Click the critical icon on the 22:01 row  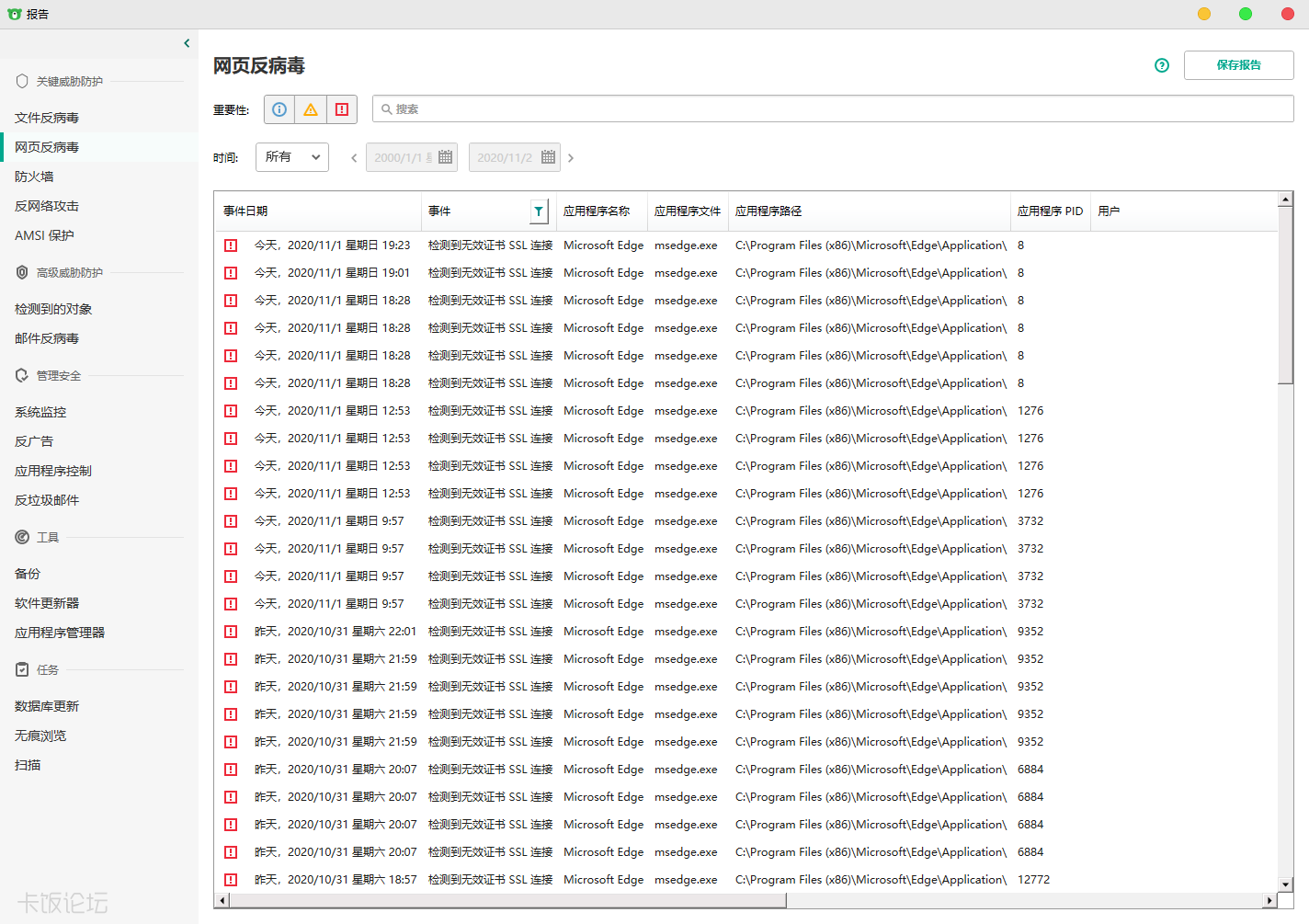point(231,632)
